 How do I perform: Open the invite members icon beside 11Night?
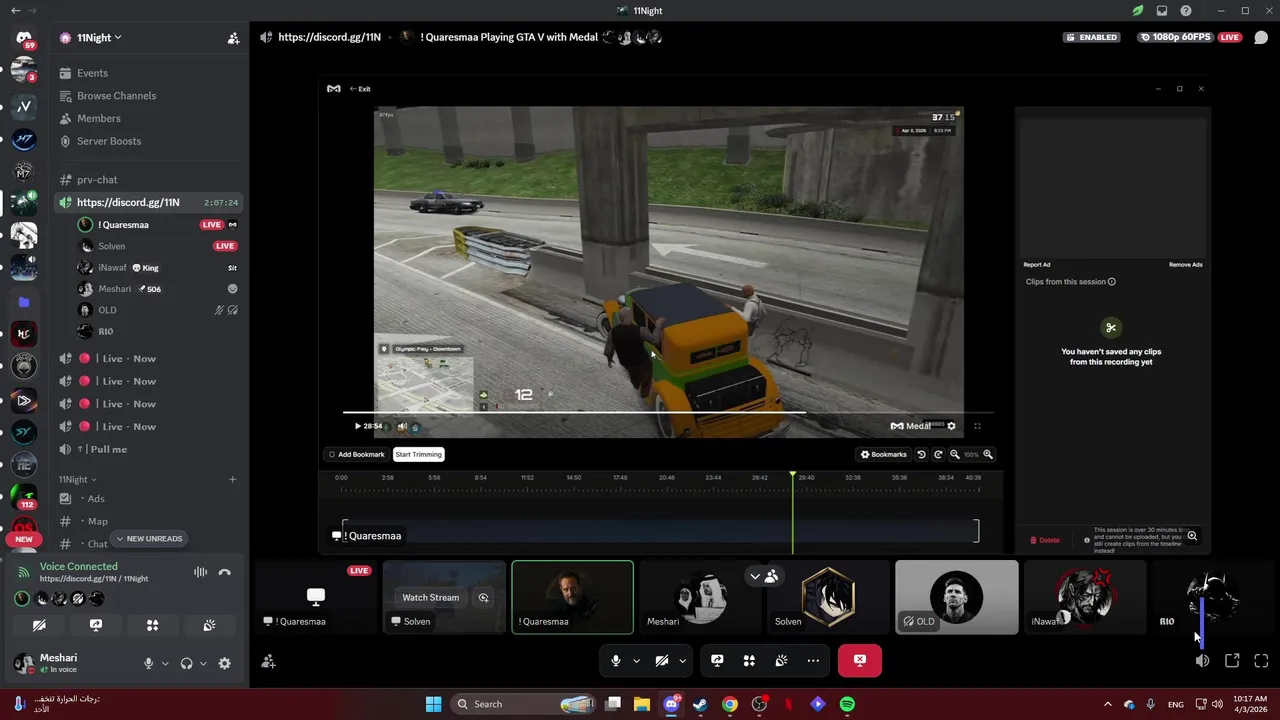coord(233,38)
